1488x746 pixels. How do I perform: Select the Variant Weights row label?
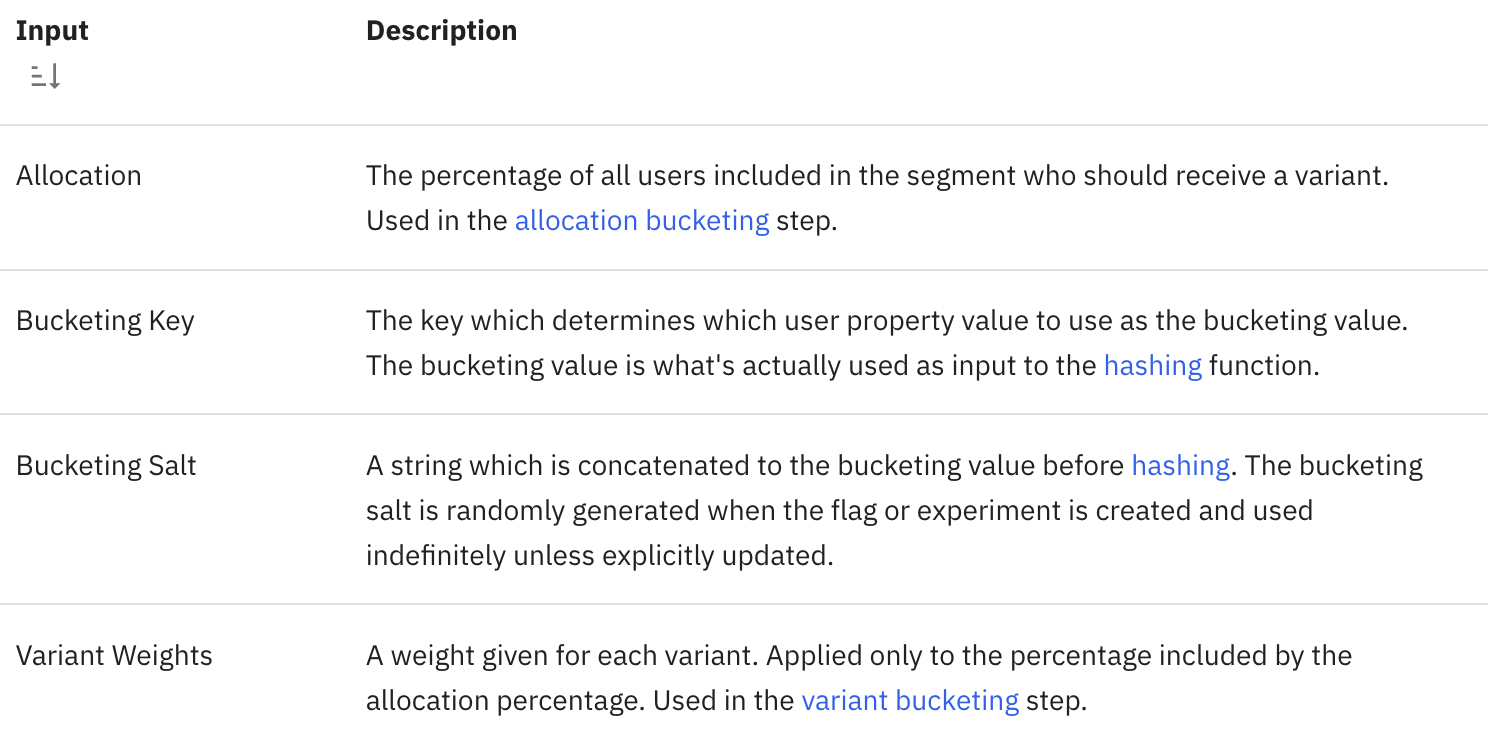coord(114,655)
